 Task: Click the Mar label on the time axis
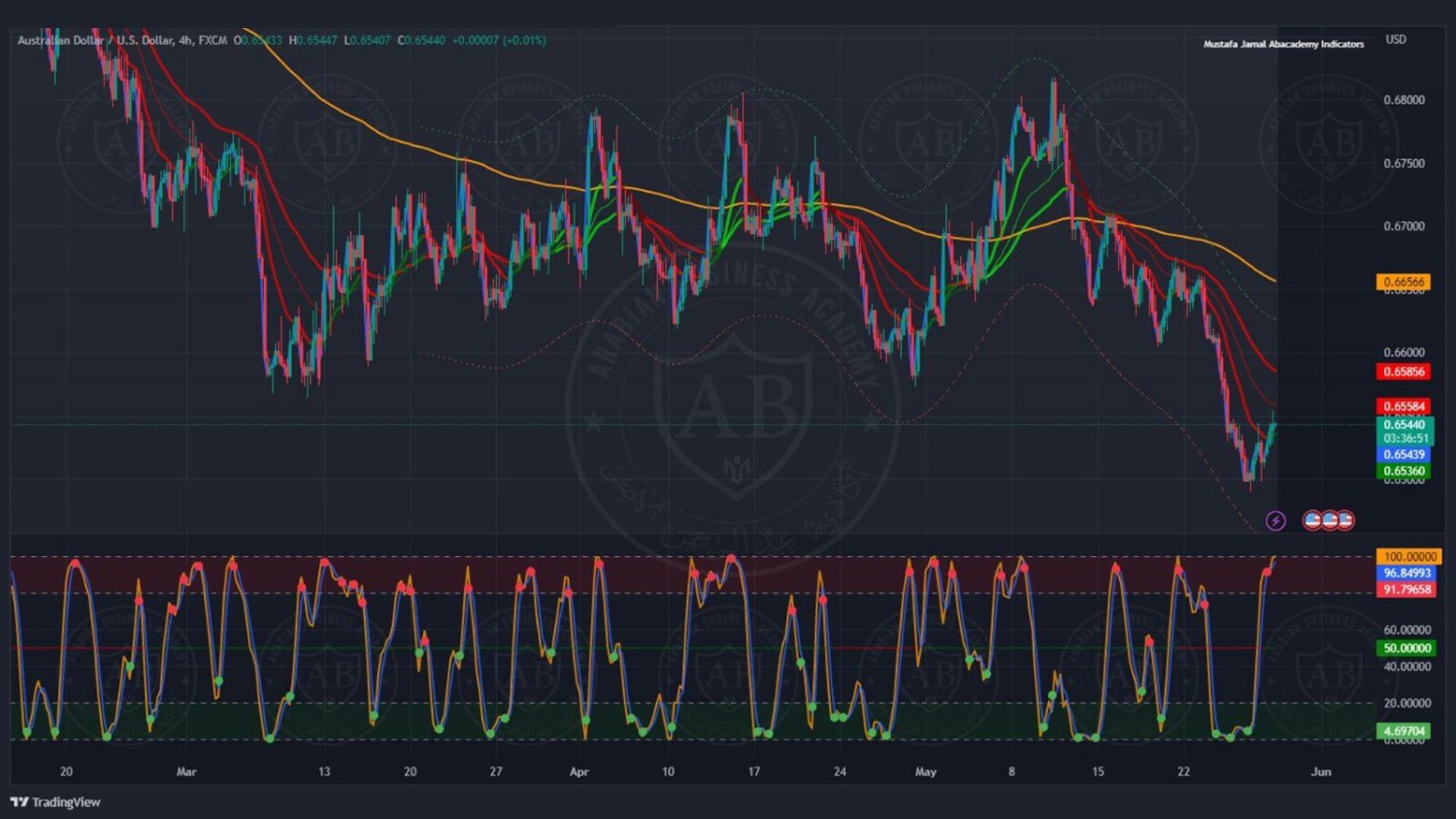pyautogui.click(x=186, y=772)
